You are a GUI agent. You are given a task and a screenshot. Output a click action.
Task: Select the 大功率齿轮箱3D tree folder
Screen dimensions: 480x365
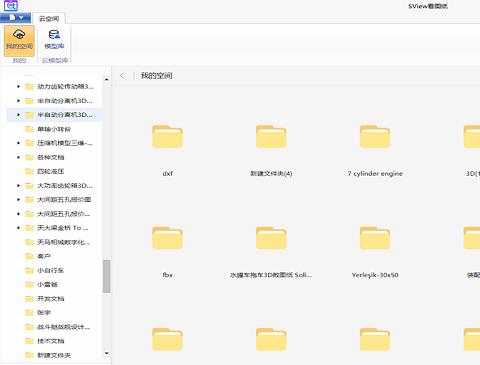(59, 185)
